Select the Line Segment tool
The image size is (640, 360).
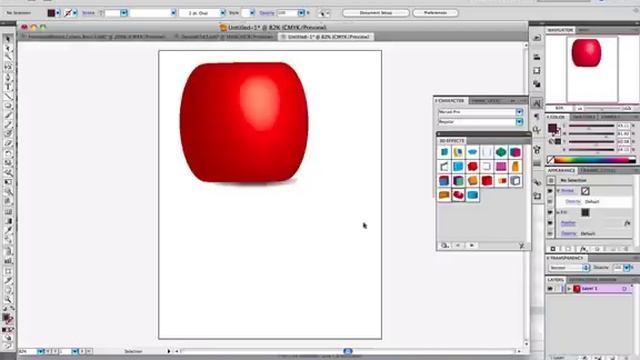(x=8, y=97)
